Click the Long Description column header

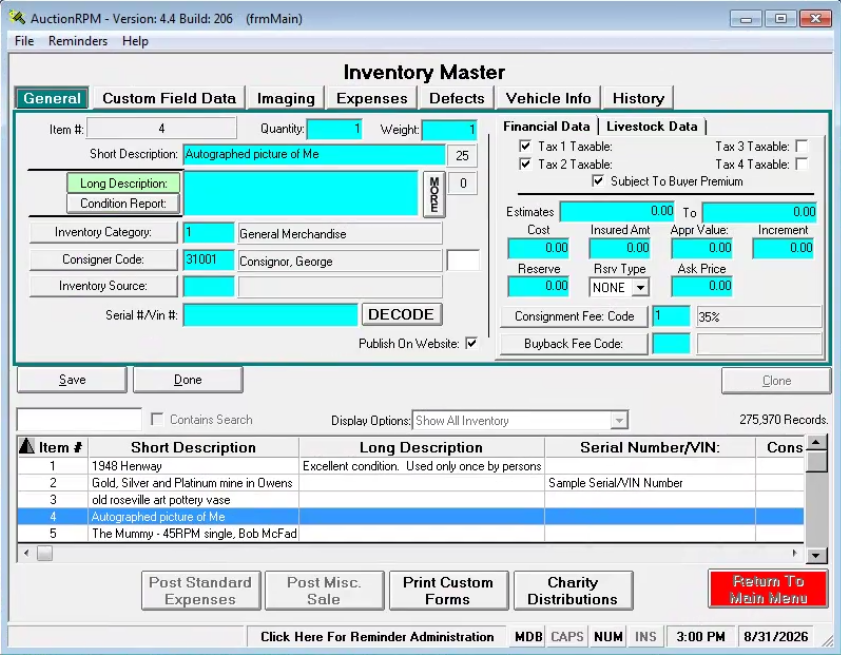pyautogui.click(x=421, y=447)
